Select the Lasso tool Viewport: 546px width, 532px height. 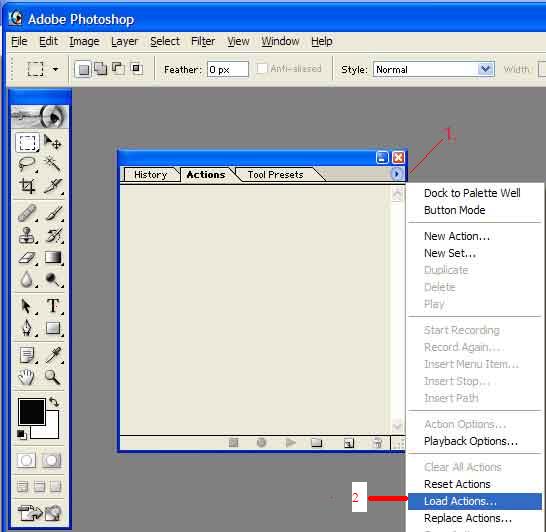click(x=27, y=164)
